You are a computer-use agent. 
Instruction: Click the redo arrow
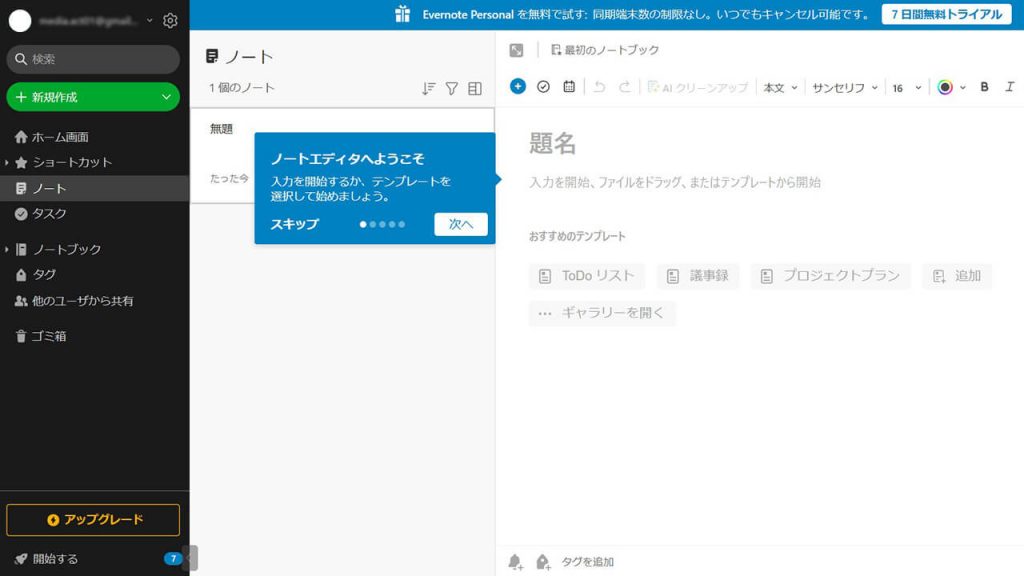pyautogui.click(x=624, y=87)
